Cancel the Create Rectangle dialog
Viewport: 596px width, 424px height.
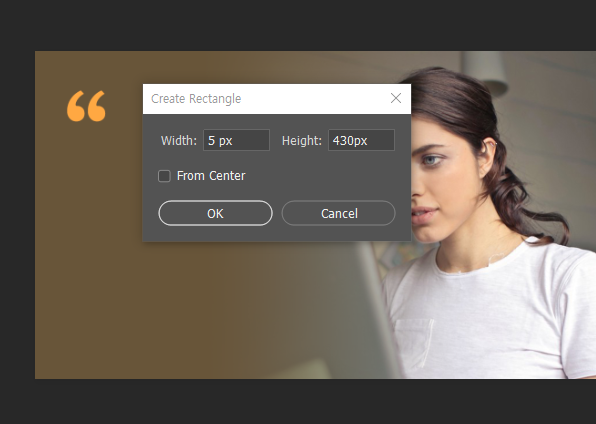coord(339,213)
